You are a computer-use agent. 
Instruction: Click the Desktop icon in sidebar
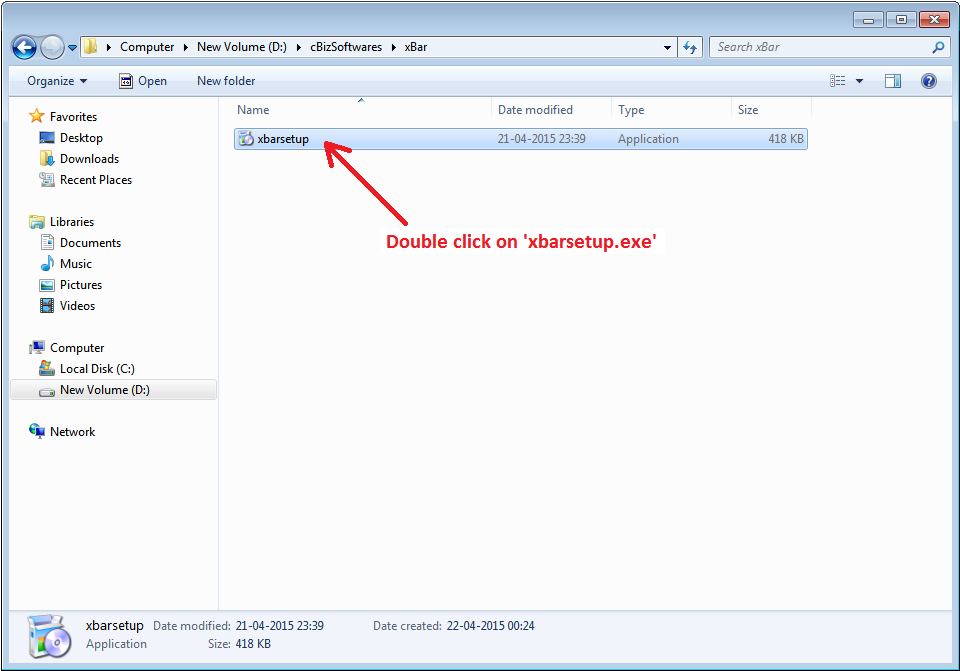point(47,138)
